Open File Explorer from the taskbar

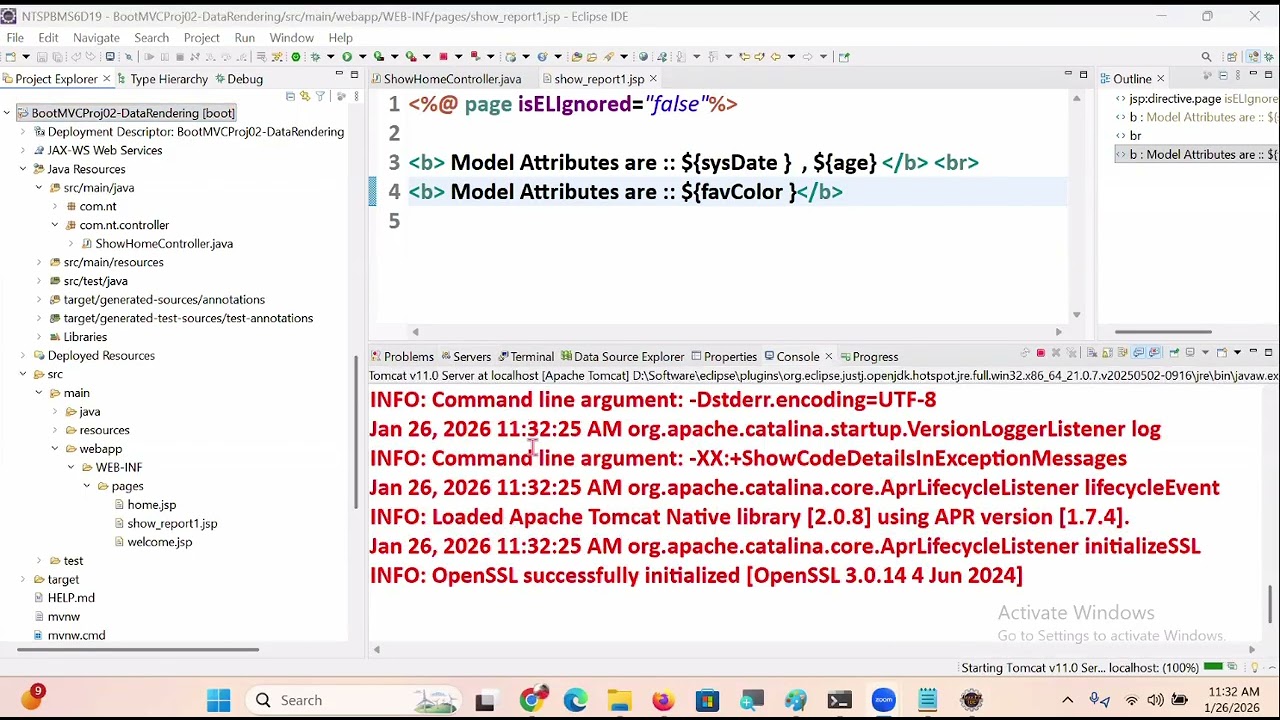pyautogui.click(x=619, y=700)
